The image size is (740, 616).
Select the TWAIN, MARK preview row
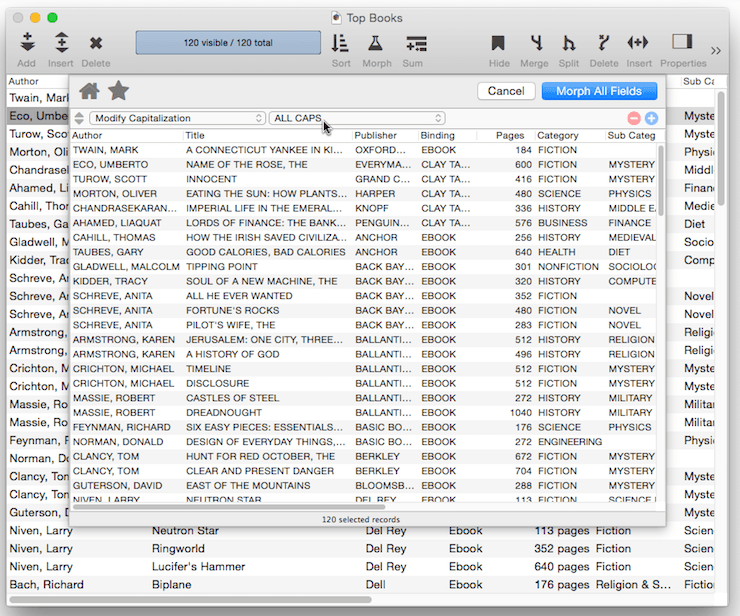tap(363, 150)
